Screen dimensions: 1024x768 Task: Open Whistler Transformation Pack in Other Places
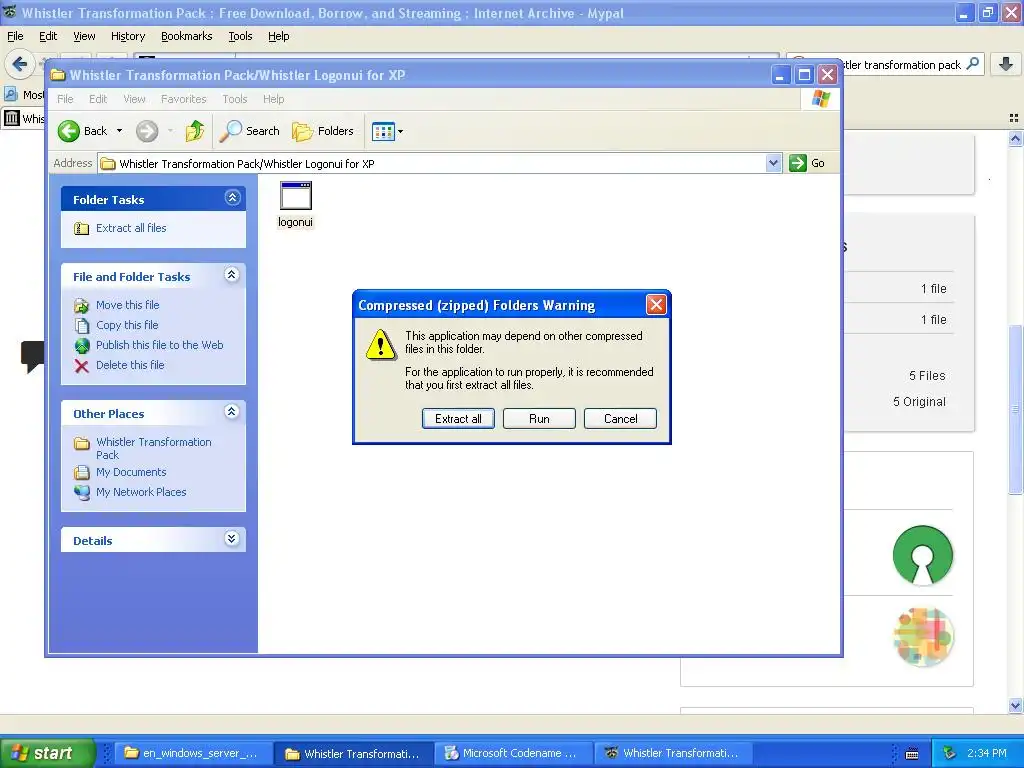[153, 448]
